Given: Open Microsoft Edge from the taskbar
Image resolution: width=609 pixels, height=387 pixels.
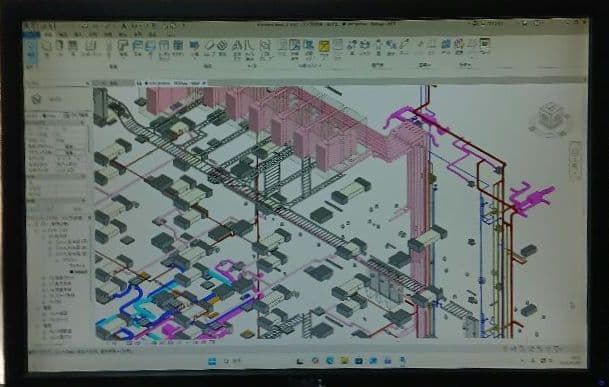Looking at the screenshot, I should pyautogui.click(x=330, y=361).
